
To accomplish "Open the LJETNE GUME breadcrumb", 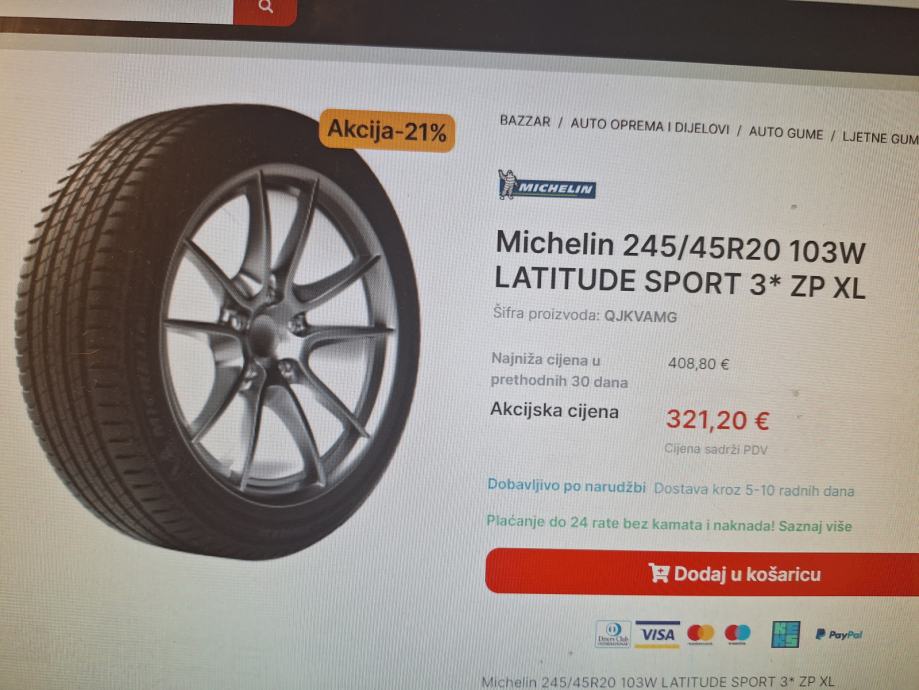I will point(880,138).
